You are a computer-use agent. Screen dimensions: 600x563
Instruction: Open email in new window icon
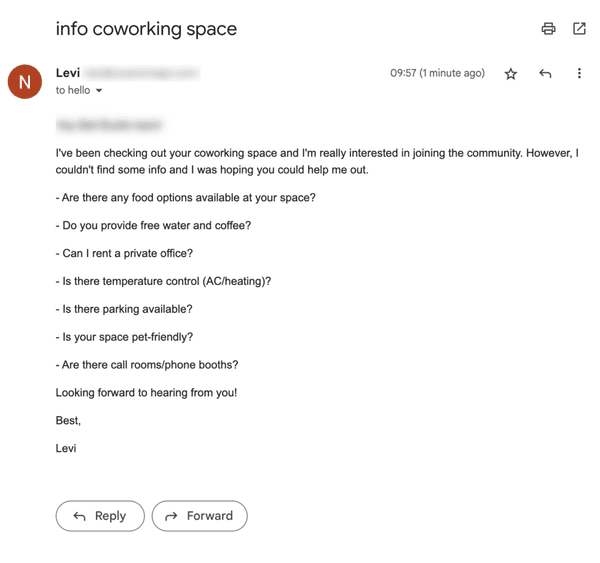coord(579,29)
